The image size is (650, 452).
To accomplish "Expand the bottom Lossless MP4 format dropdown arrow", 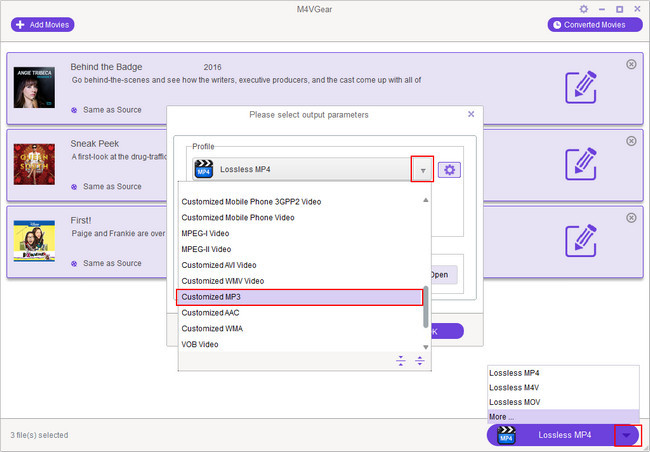I will (x=627, y=435).
